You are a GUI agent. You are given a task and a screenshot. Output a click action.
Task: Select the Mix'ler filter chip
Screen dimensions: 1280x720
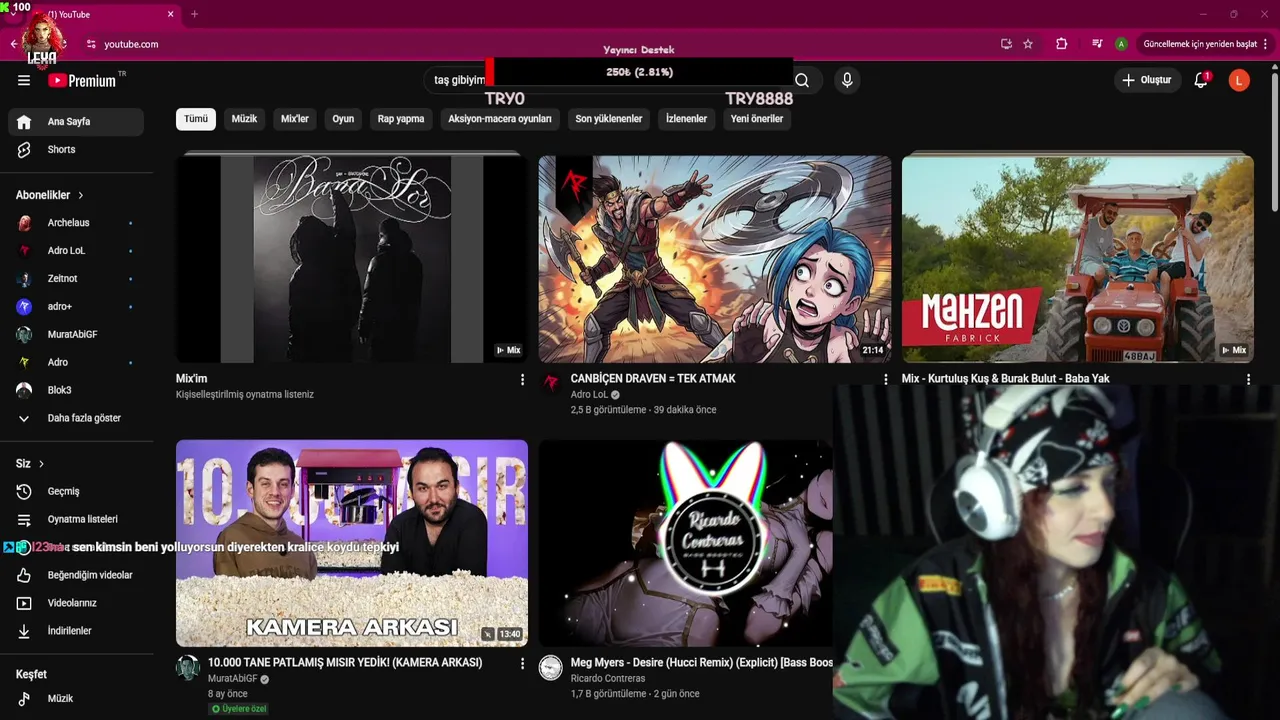295,119
